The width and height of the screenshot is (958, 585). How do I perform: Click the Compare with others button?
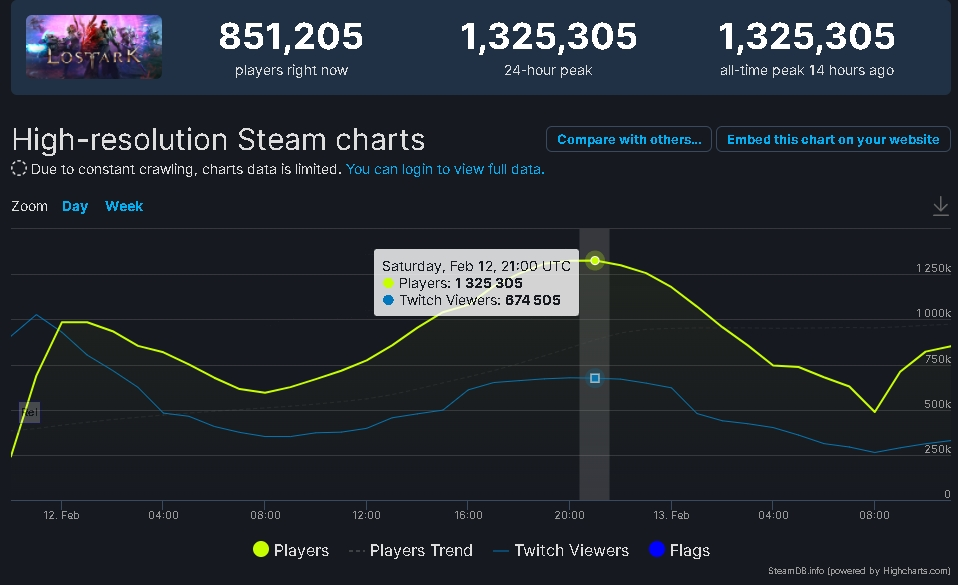point(628,139)
